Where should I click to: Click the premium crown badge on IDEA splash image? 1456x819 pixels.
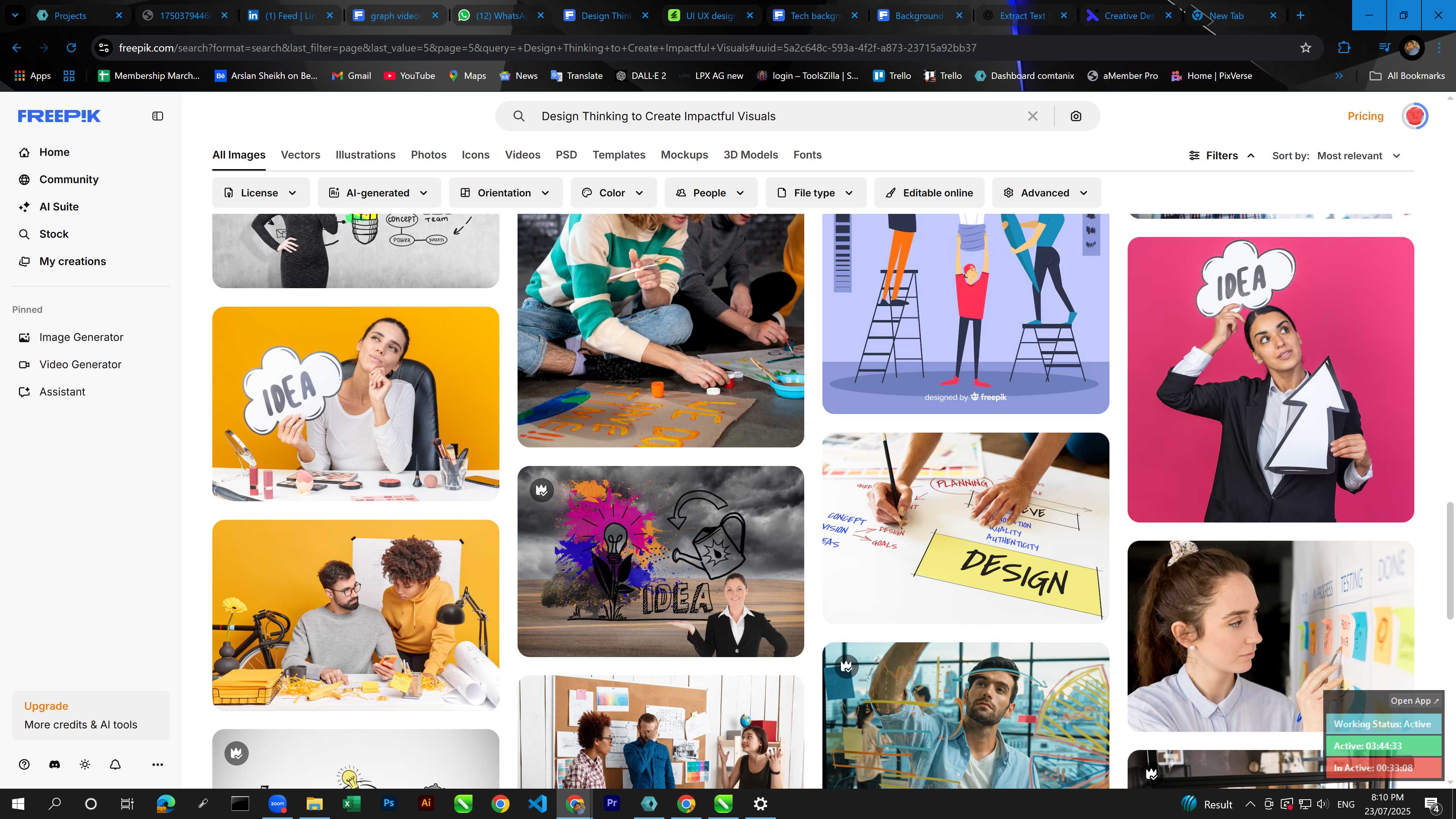click(x=541, y=490)
